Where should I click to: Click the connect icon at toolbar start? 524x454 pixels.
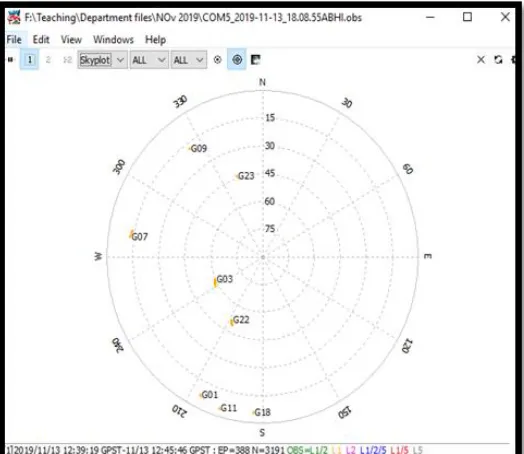pyautogui.click(x=11, y=60)
